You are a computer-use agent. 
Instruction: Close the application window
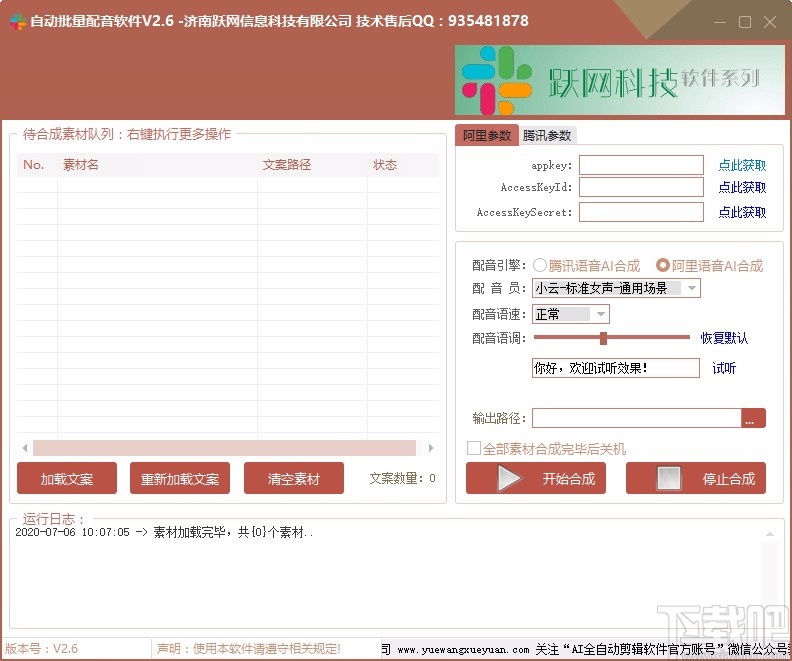point(770,22)
